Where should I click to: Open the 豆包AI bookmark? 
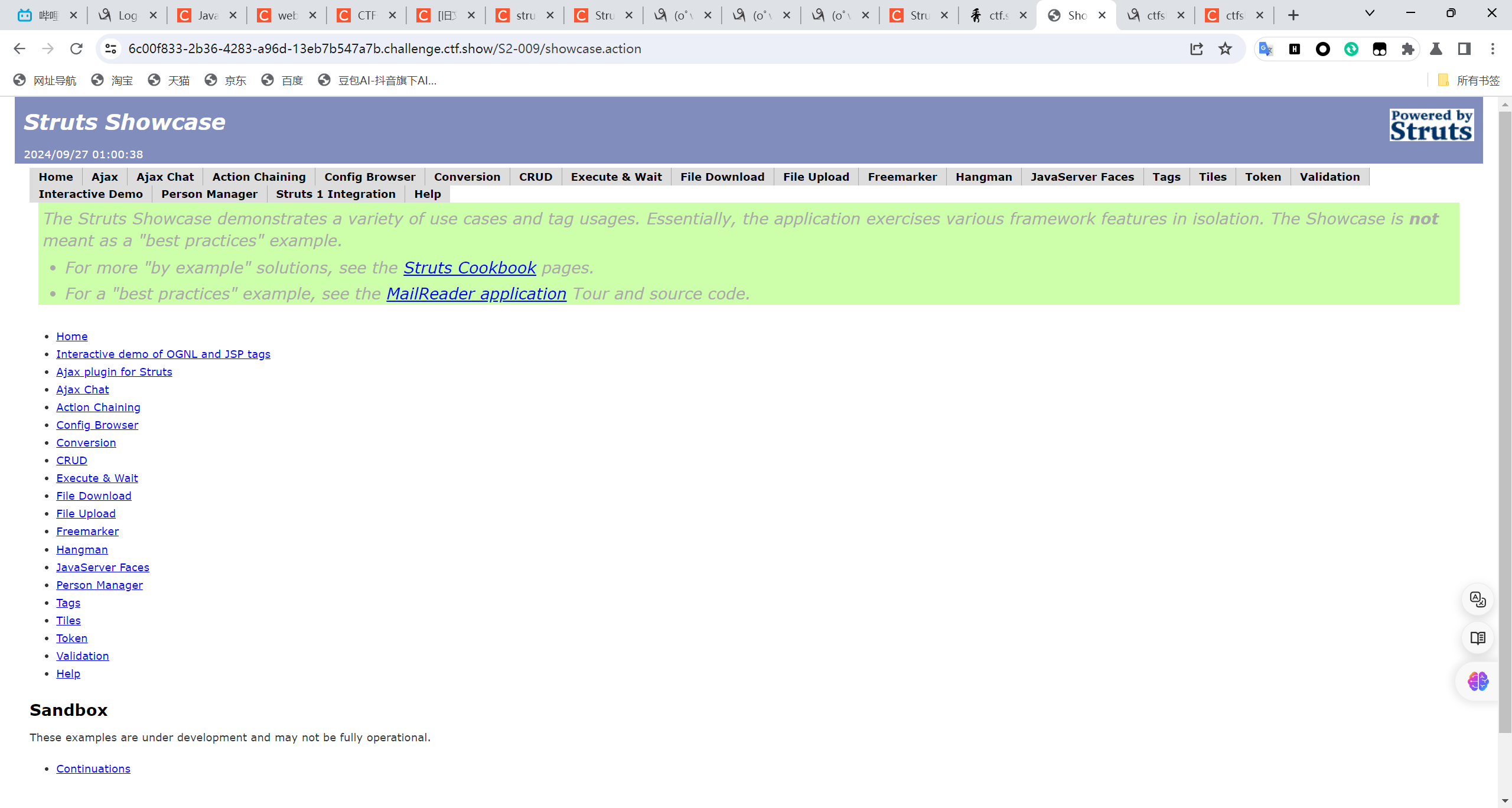click(x=377, y=80)
